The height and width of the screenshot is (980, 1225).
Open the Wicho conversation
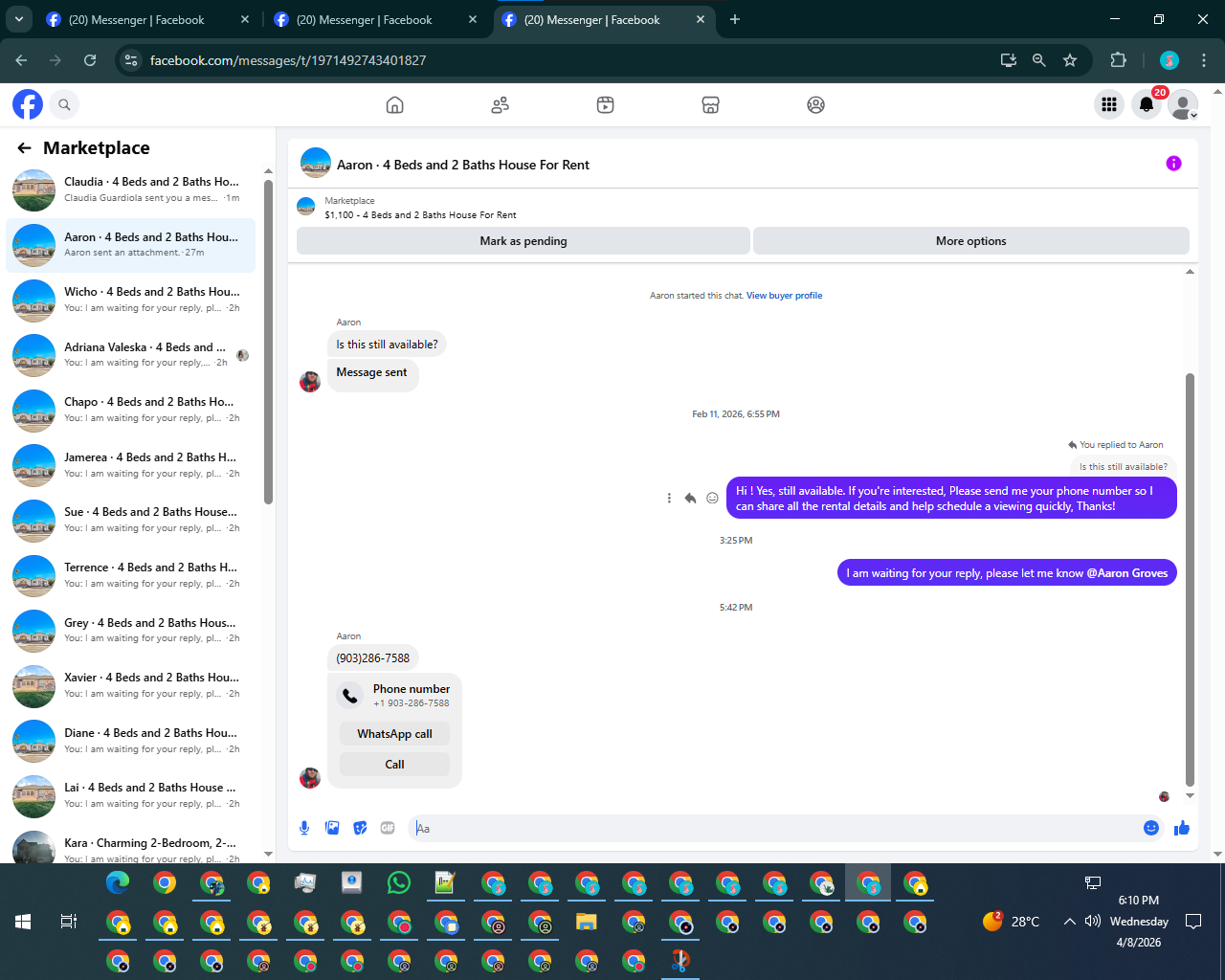coord(131,300)
